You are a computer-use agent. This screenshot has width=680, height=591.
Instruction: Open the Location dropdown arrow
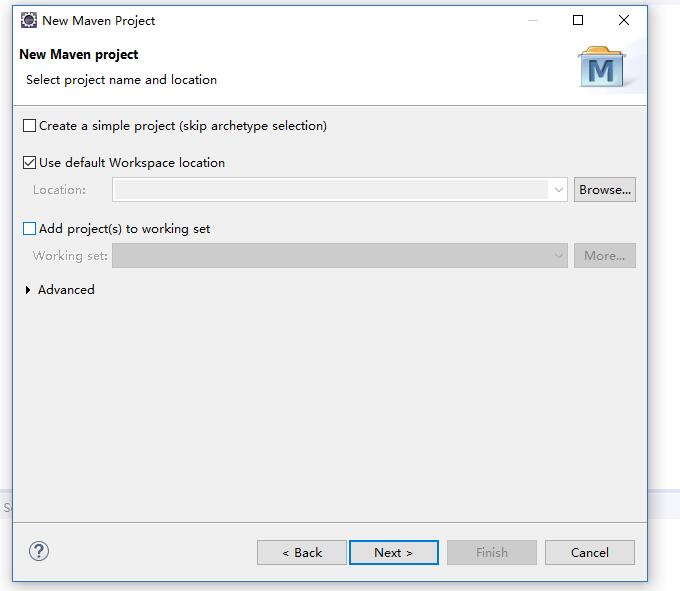[x=559, y=190]
